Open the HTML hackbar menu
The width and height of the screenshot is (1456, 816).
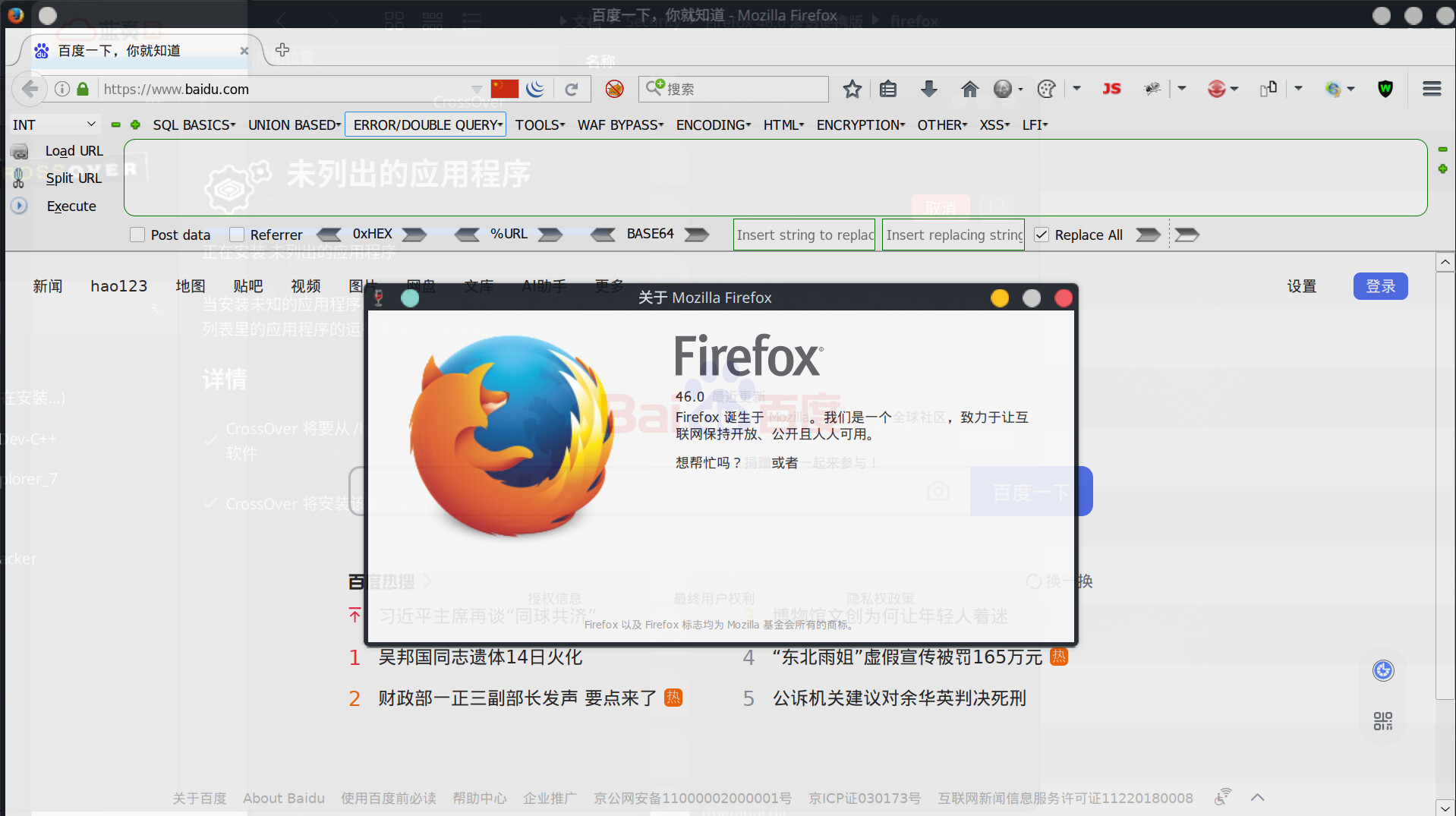(784, 124)
